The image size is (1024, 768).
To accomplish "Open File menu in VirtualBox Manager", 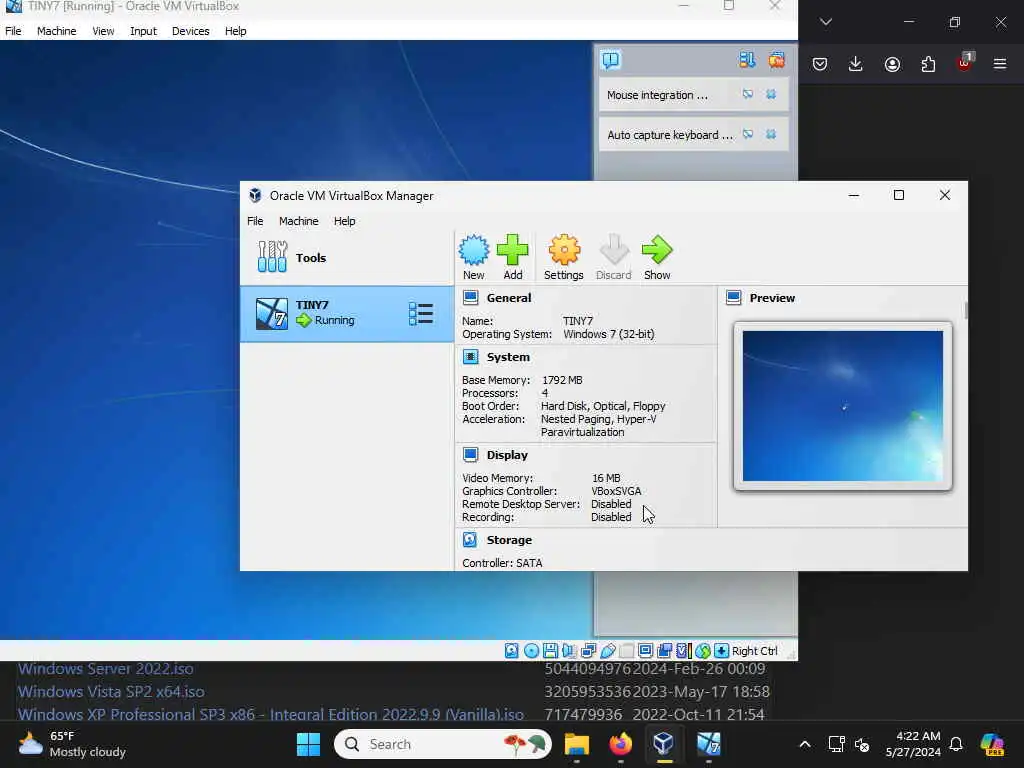I will 255,221.
